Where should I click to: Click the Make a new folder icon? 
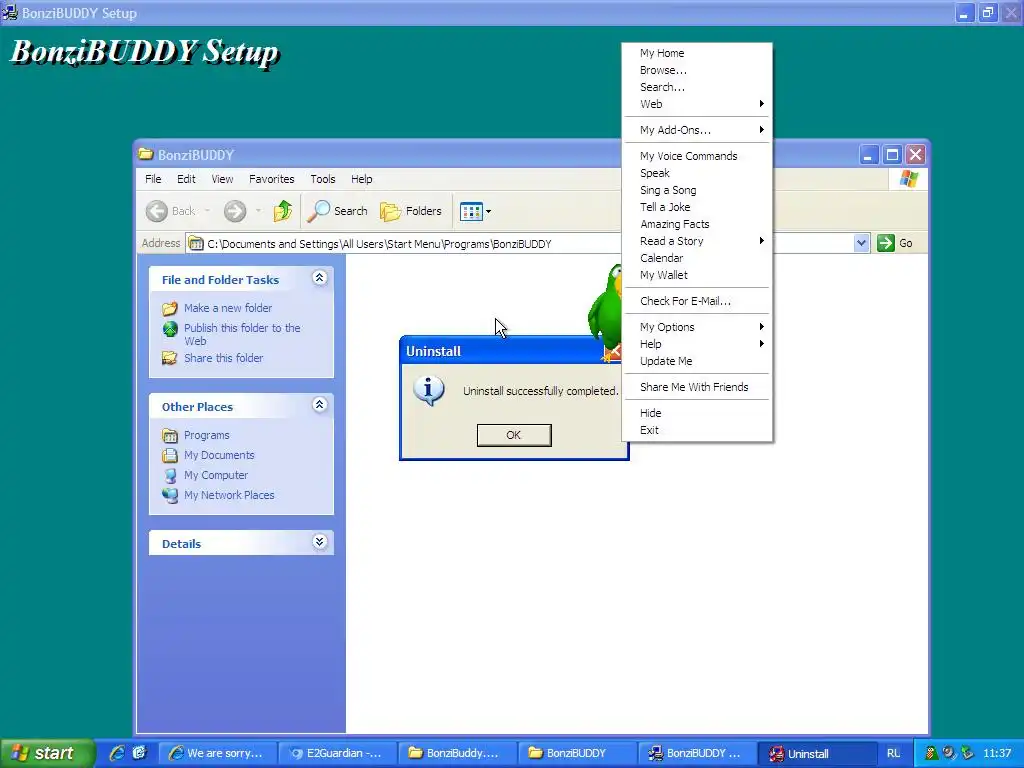click(170, 308)
